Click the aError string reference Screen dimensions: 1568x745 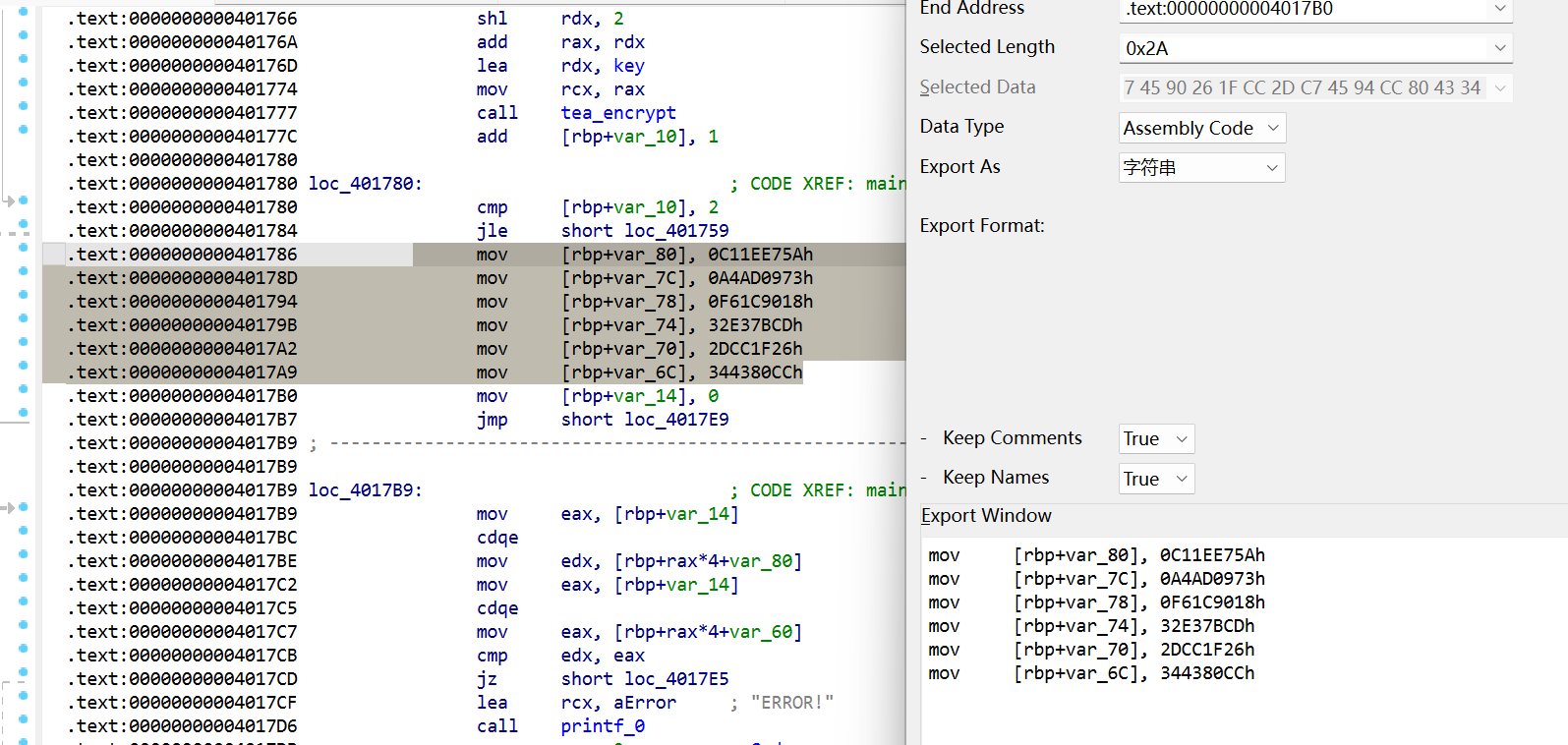tap(644, 703)
